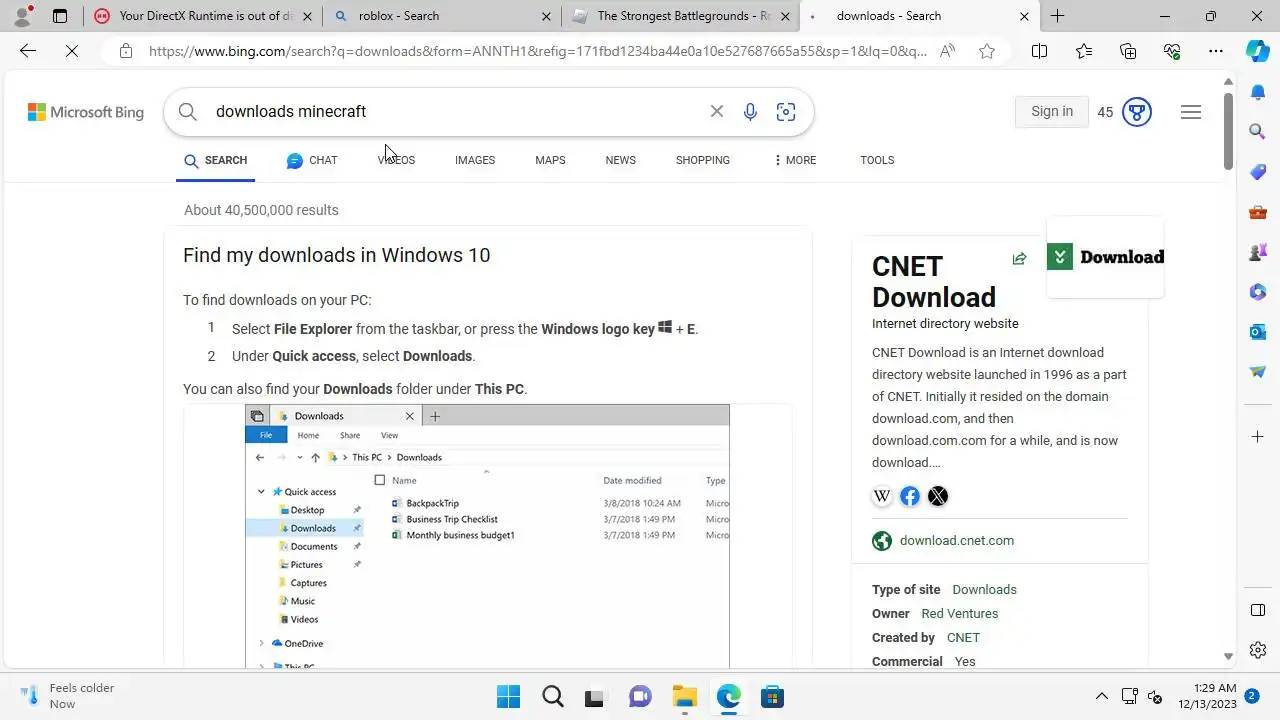Open Collections panel
Viewport: 1280px width, 720px height.
(1128, 51)
